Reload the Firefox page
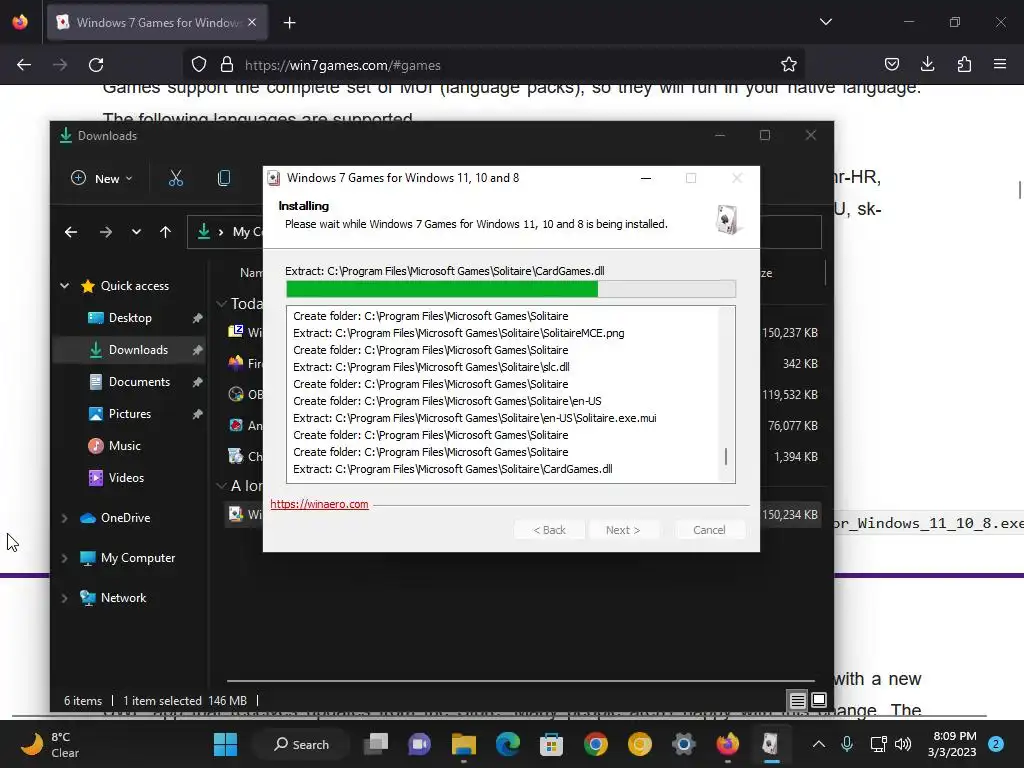 click(x=96, y=65)
